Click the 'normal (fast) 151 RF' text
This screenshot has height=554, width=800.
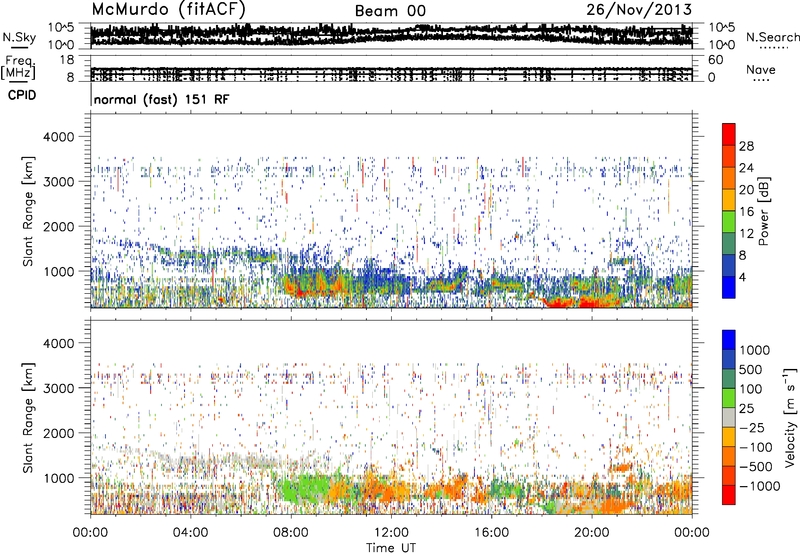[162, 99]
